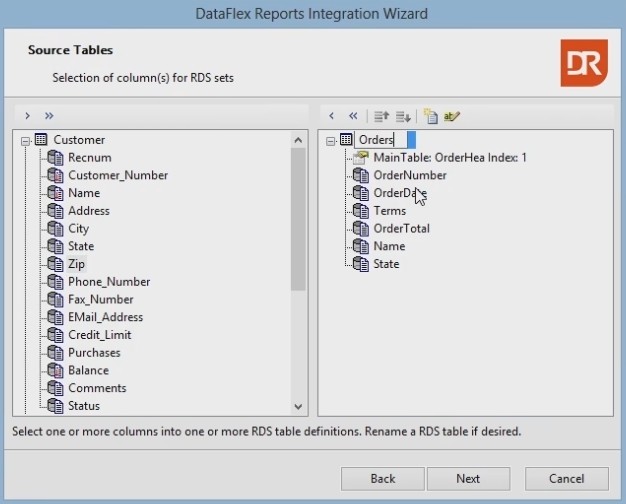
Task: Select the Customer_Number column
Action: [x=117, y=175]
